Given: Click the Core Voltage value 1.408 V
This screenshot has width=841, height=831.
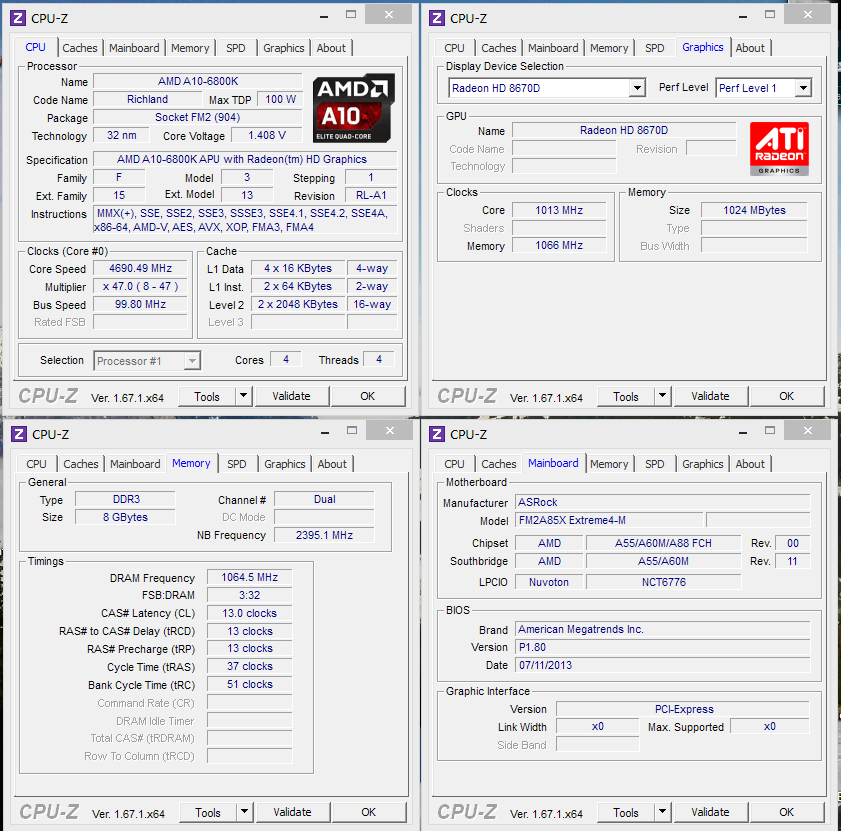Looking at the screenshot, I should pos(267,135).
